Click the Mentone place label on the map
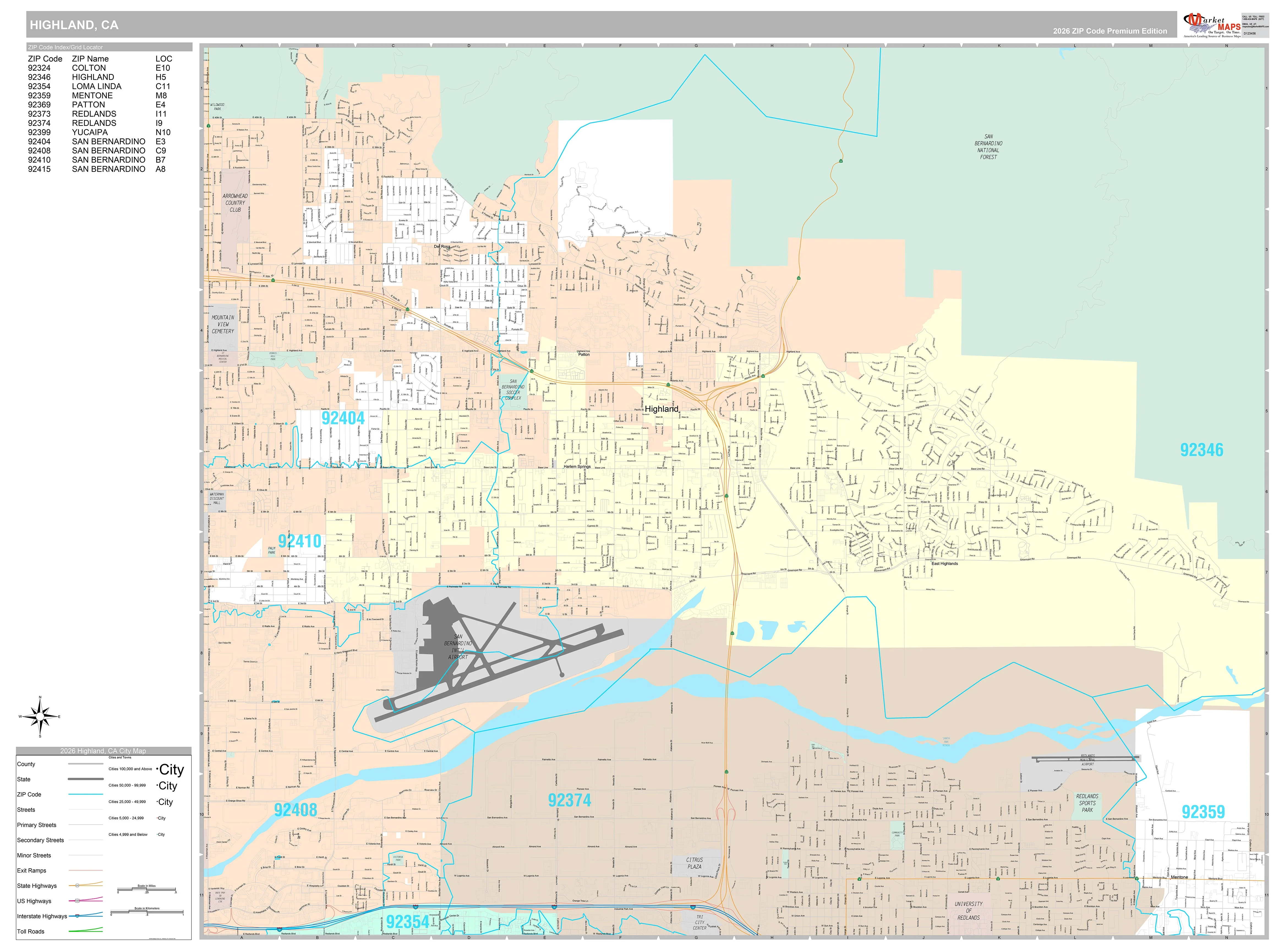This screenshot has height=952, width=1287. point(1179,878)
